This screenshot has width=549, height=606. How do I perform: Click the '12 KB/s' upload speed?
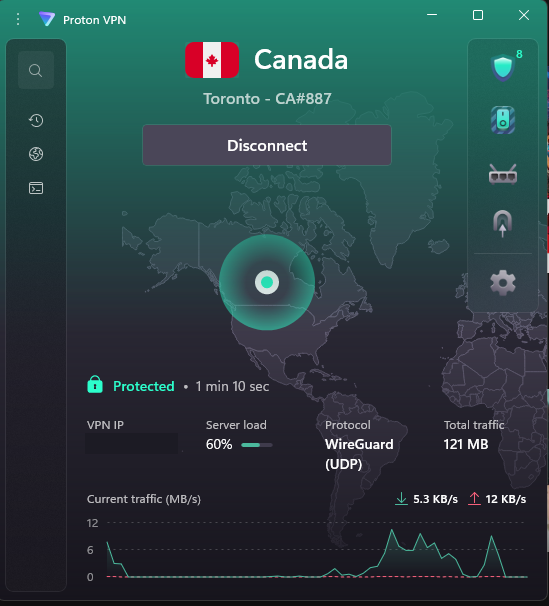[x=506, y=499]
